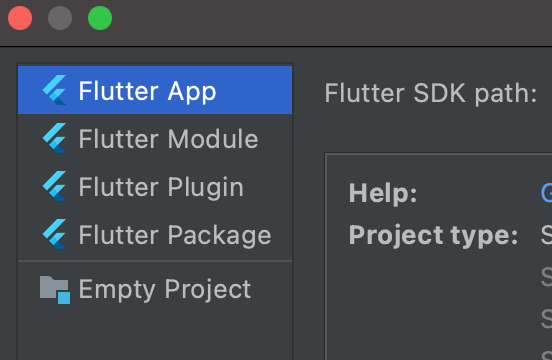Select the Flutter App project type
552x360 pixels.
(155, 90)
